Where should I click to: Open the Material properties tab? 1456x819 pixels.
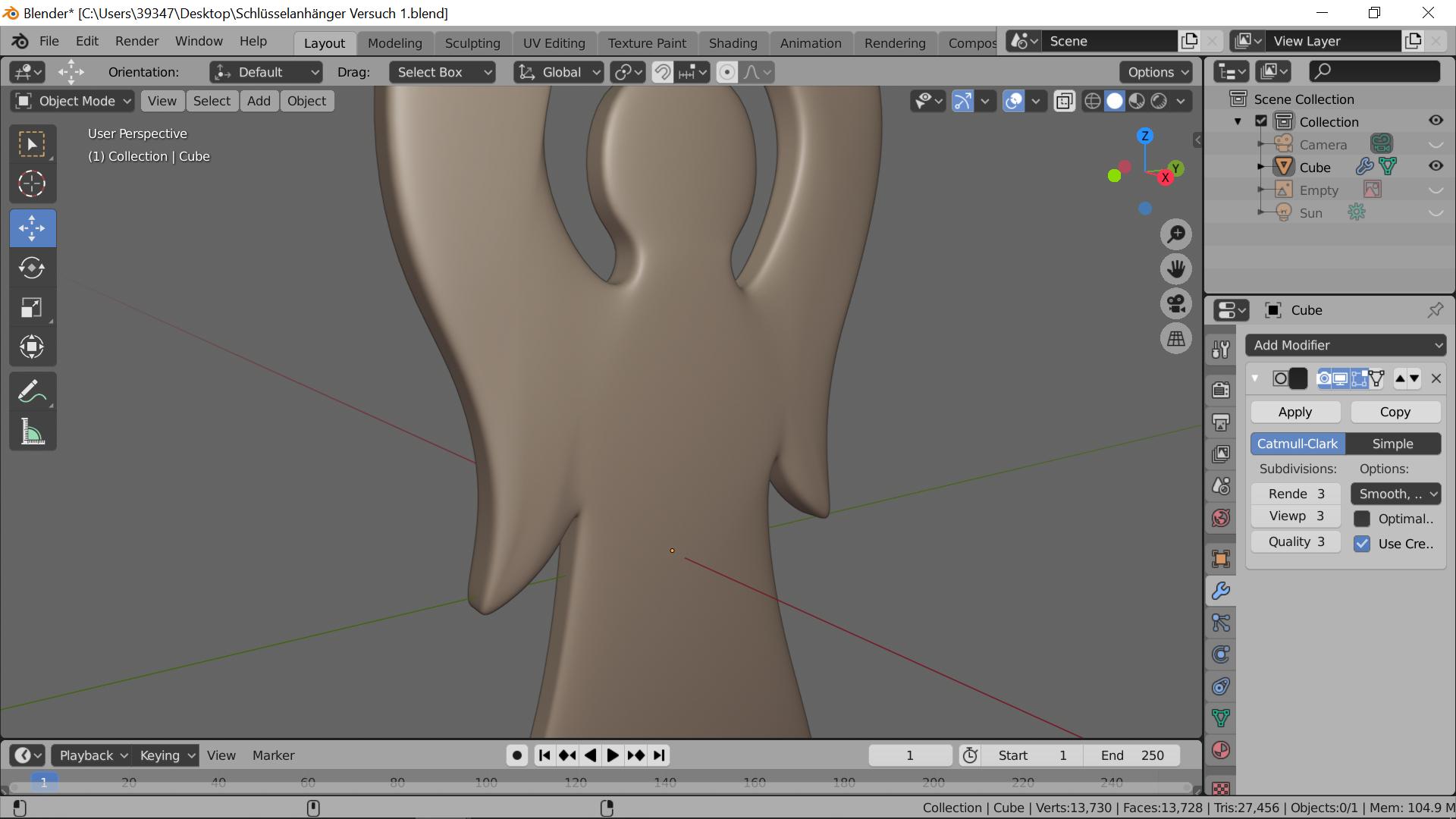pos(1220,750)
